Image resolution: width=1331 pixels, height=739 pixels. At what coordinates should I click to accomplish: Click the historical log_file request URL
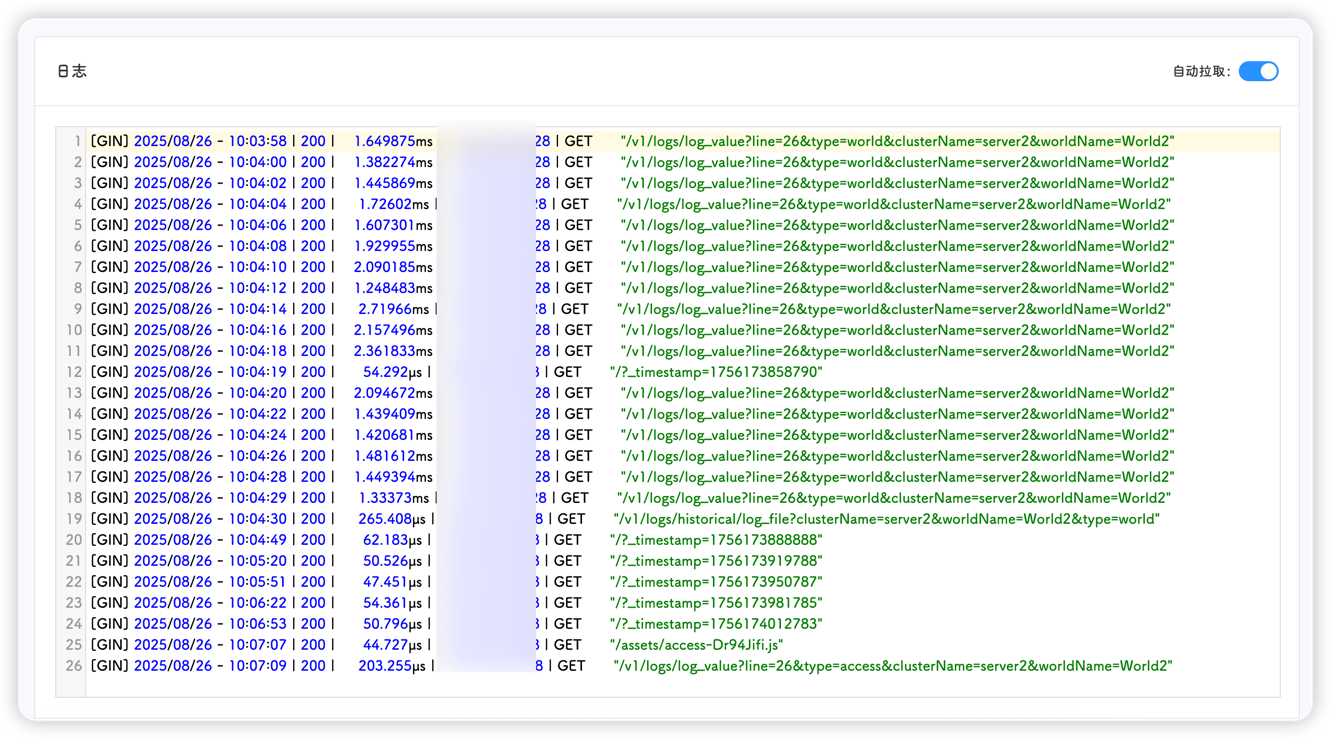(x=886, y=519)
